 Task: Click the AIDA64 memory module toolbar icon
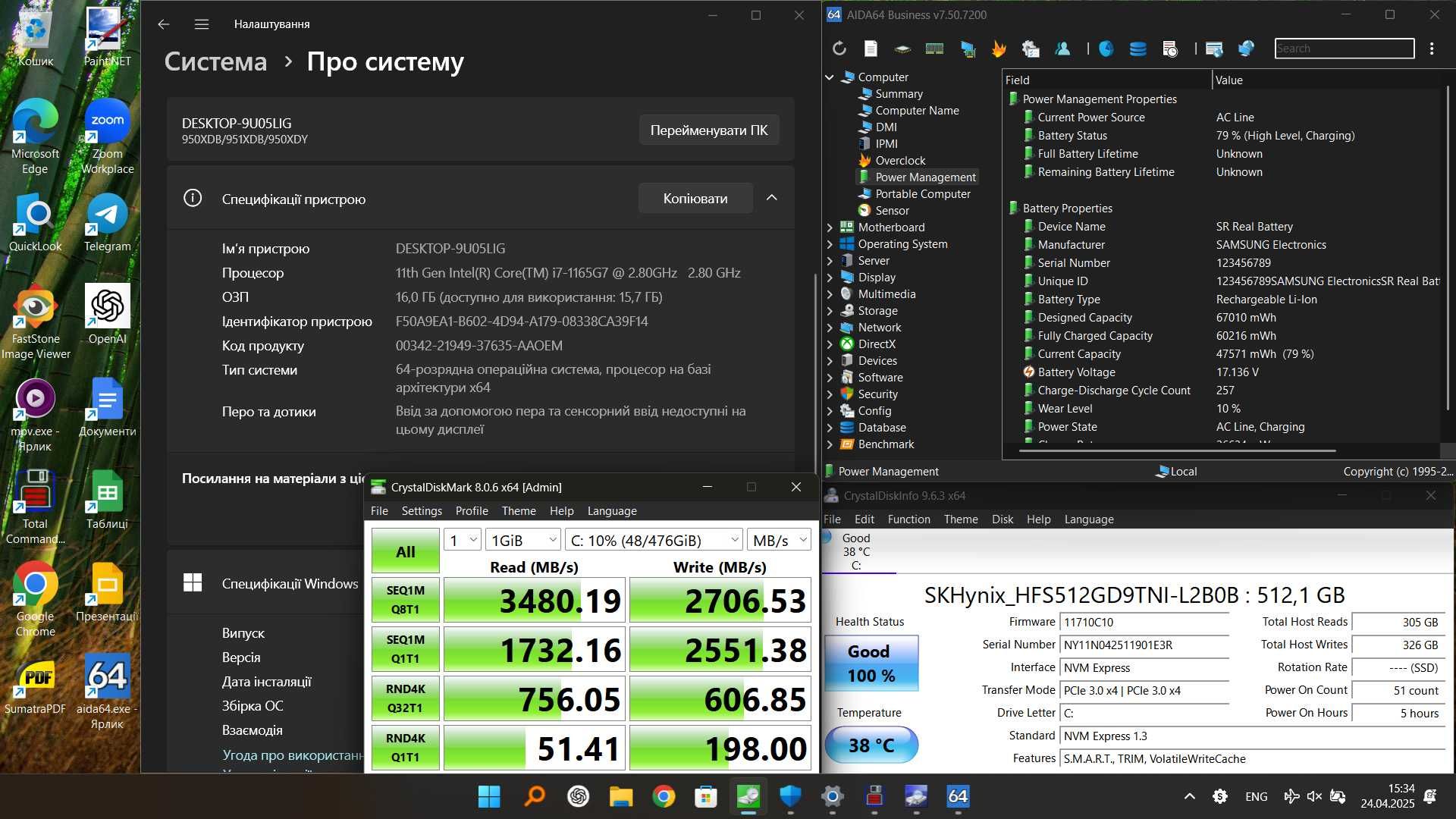[934, 49]
